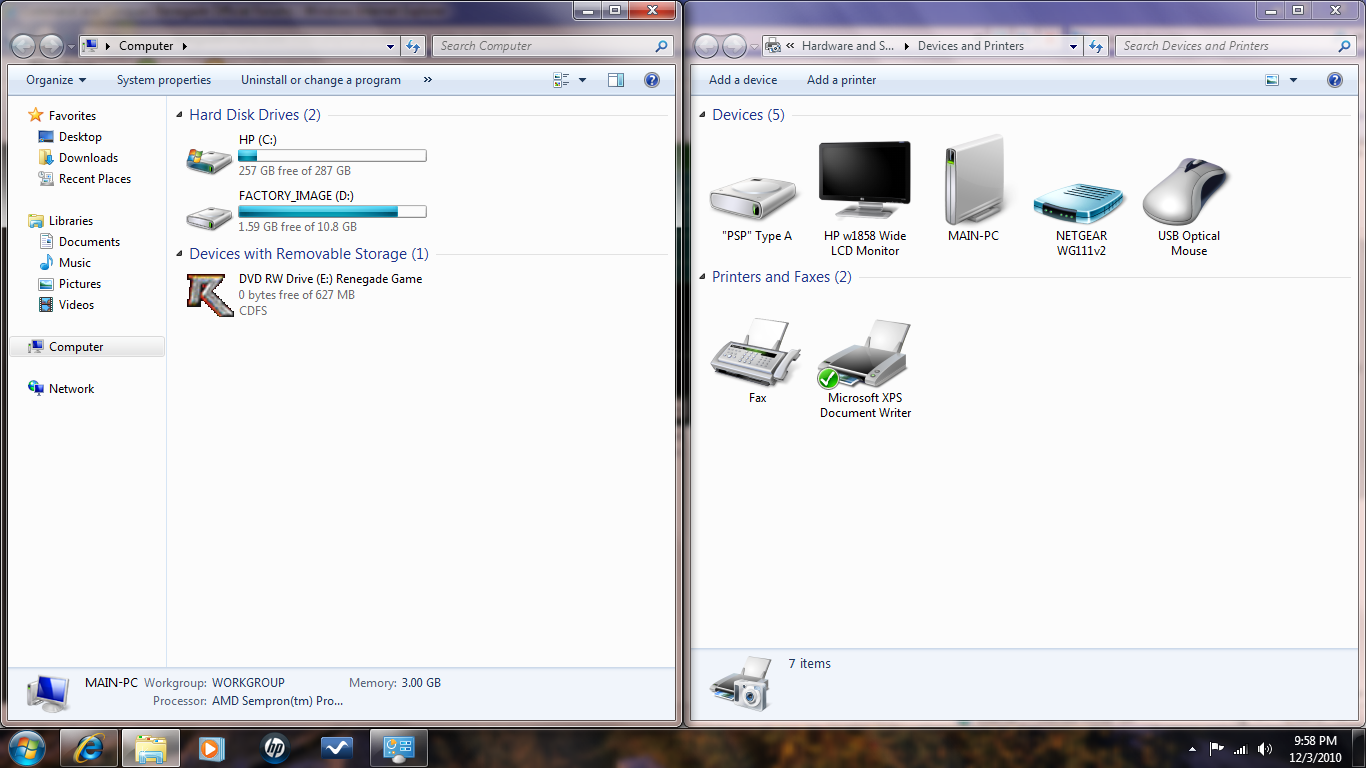1366x768 pixels.
Task: Click System properties in the toolbar
Action: point(164,80)
